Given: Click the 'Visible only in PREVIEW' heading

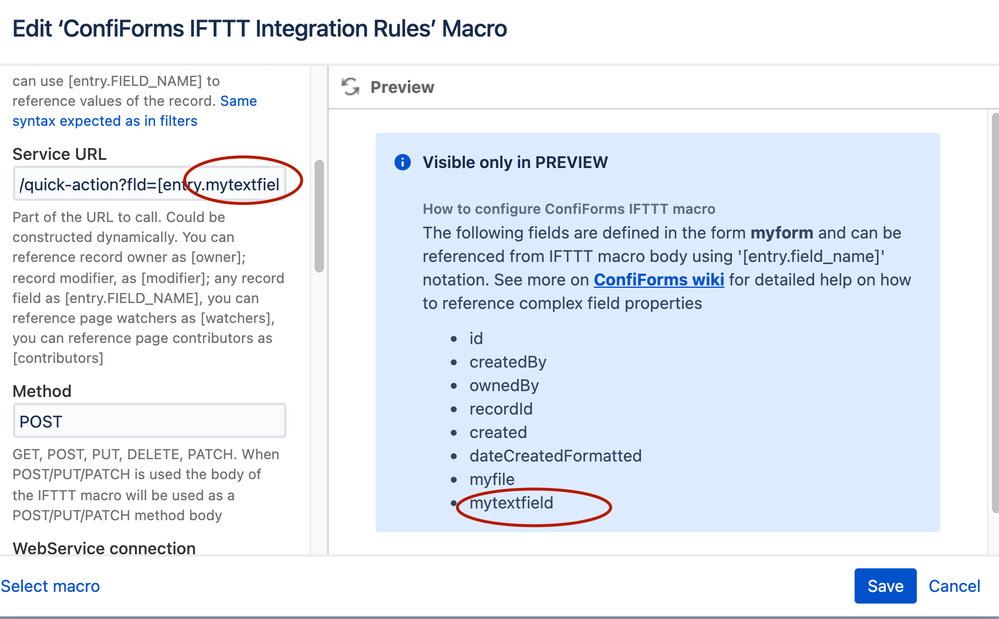Looking at the screenshot, I should (x=515, y=162).
